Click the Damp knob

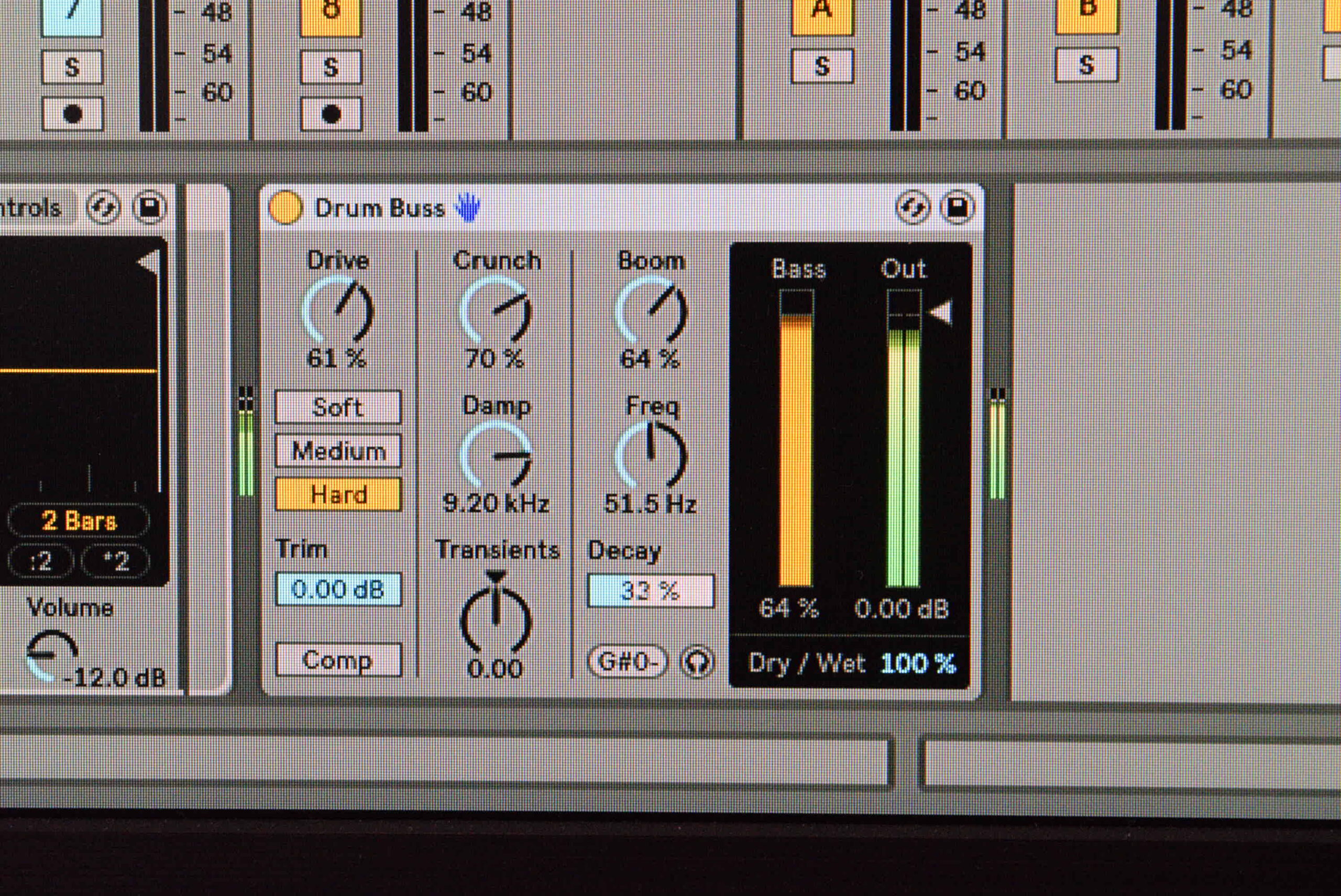496,455
